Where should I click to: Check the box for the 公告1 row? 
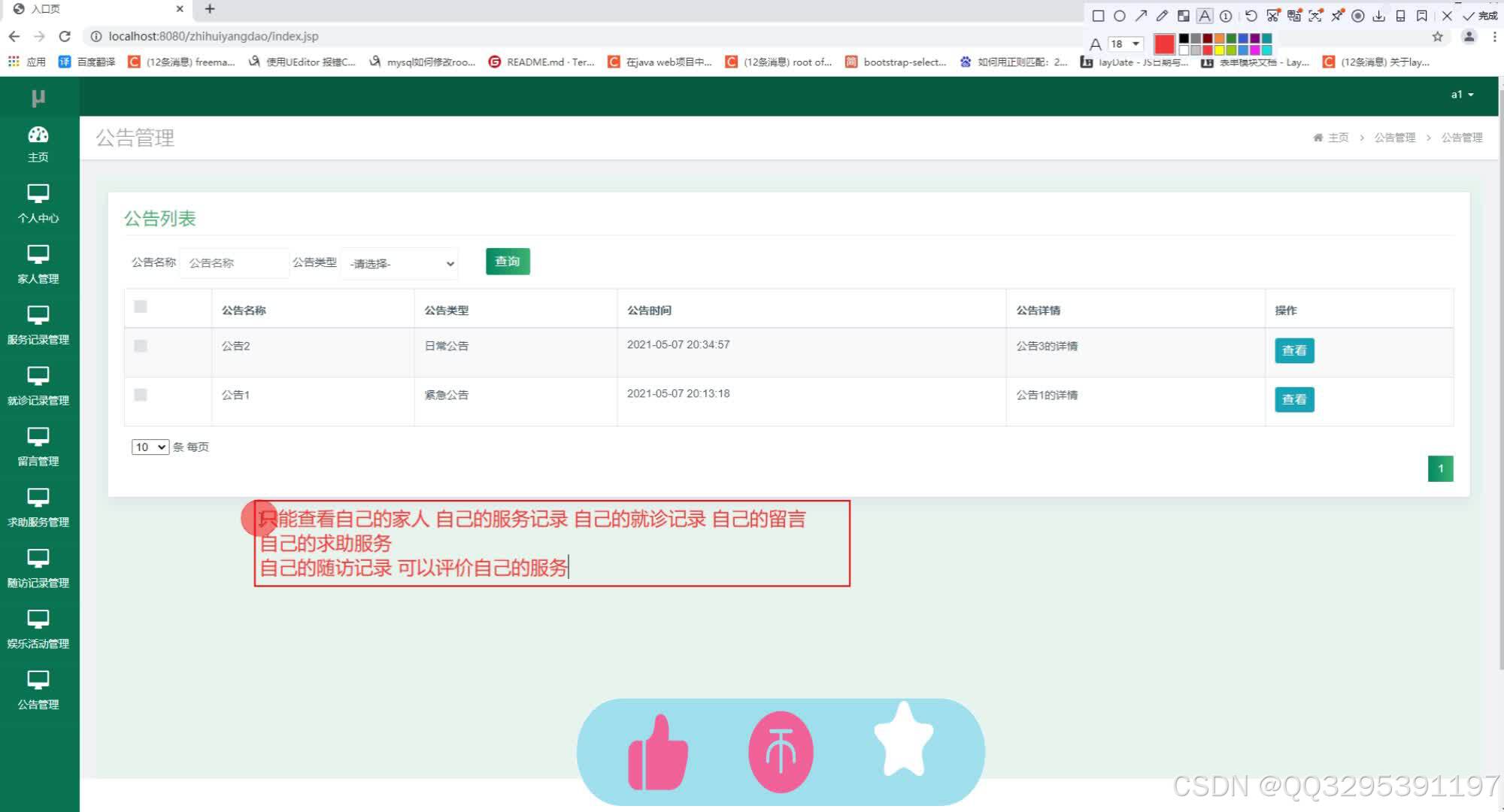point(140,395)
